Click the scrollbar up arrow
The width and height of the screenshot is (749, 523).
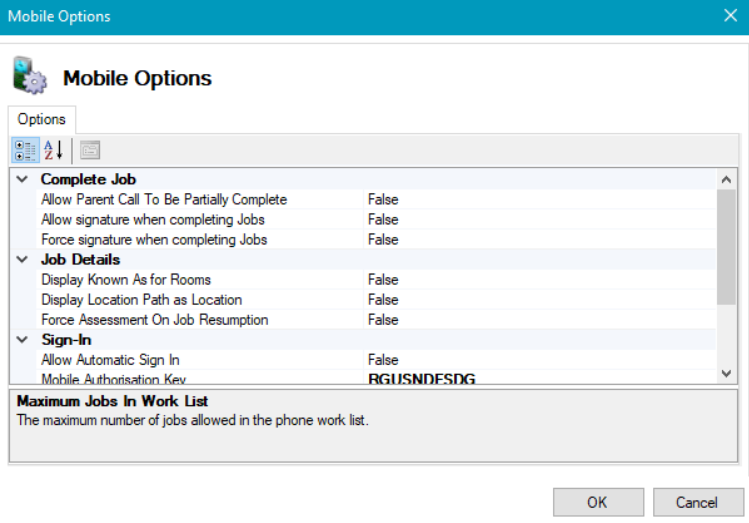[x=727, y=179]
